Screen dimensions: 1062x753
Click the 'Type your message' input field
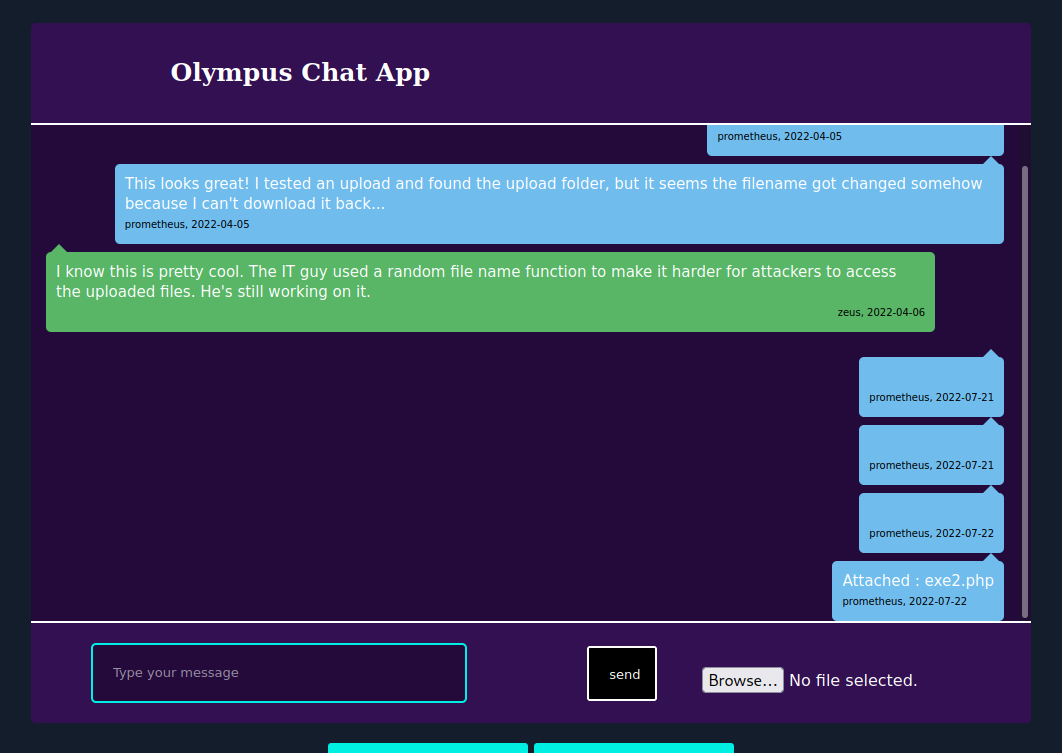pyautogui.click(x=278, y=672)
